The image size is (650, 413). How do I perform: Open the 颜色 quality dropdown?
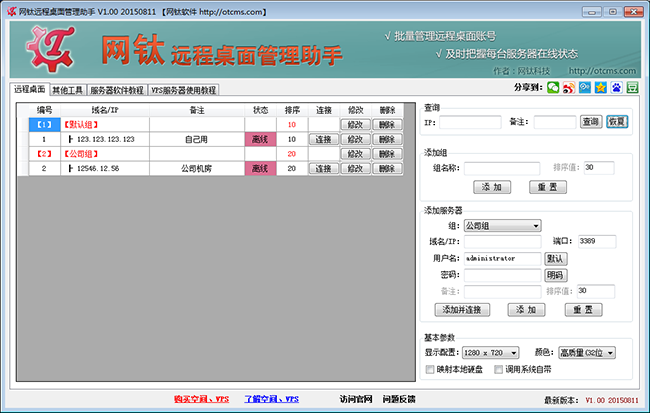pyautogui.click(x=587, y=352)
